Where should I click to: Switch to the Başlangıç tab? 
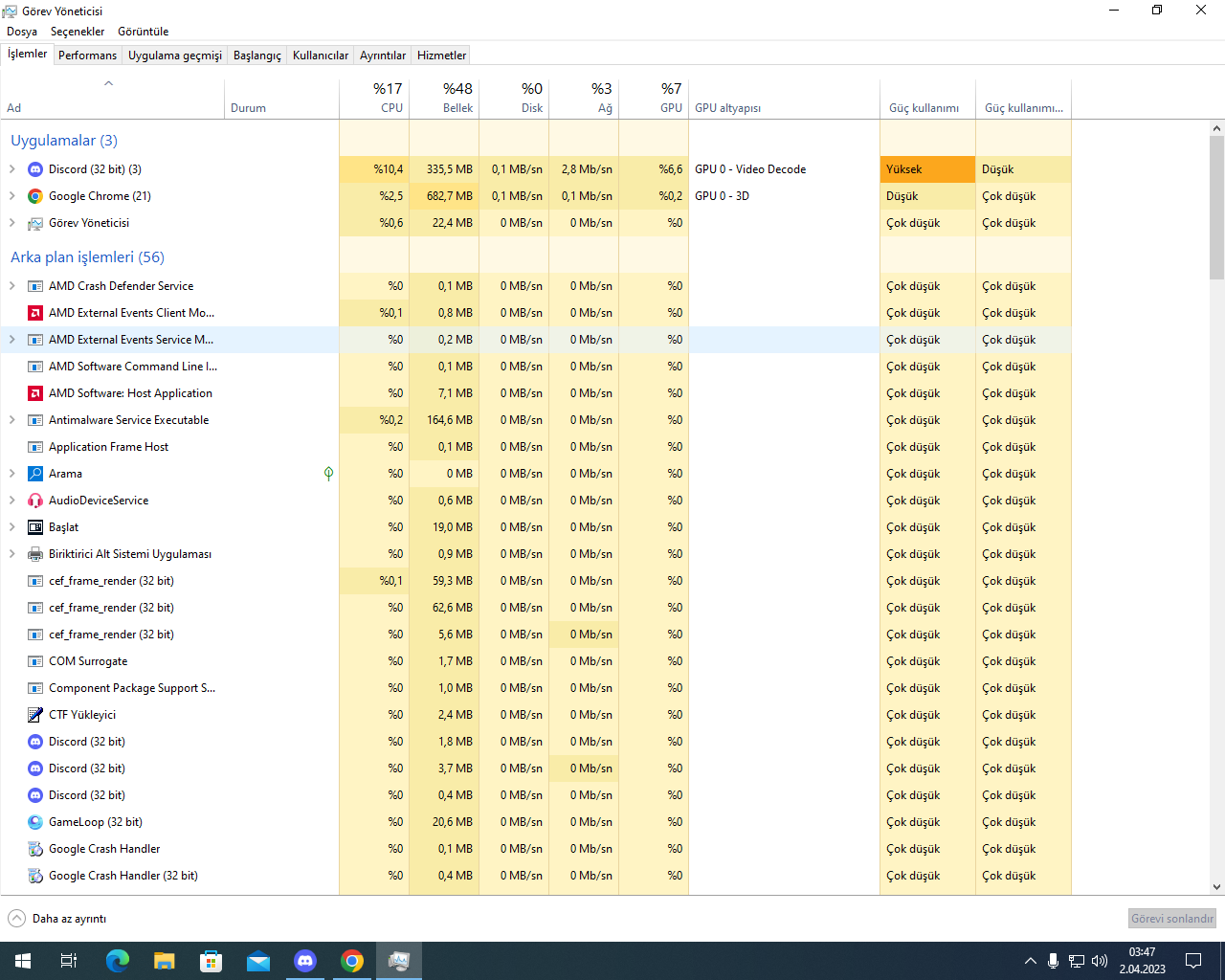pyautogui.click(x=257, y=56)
